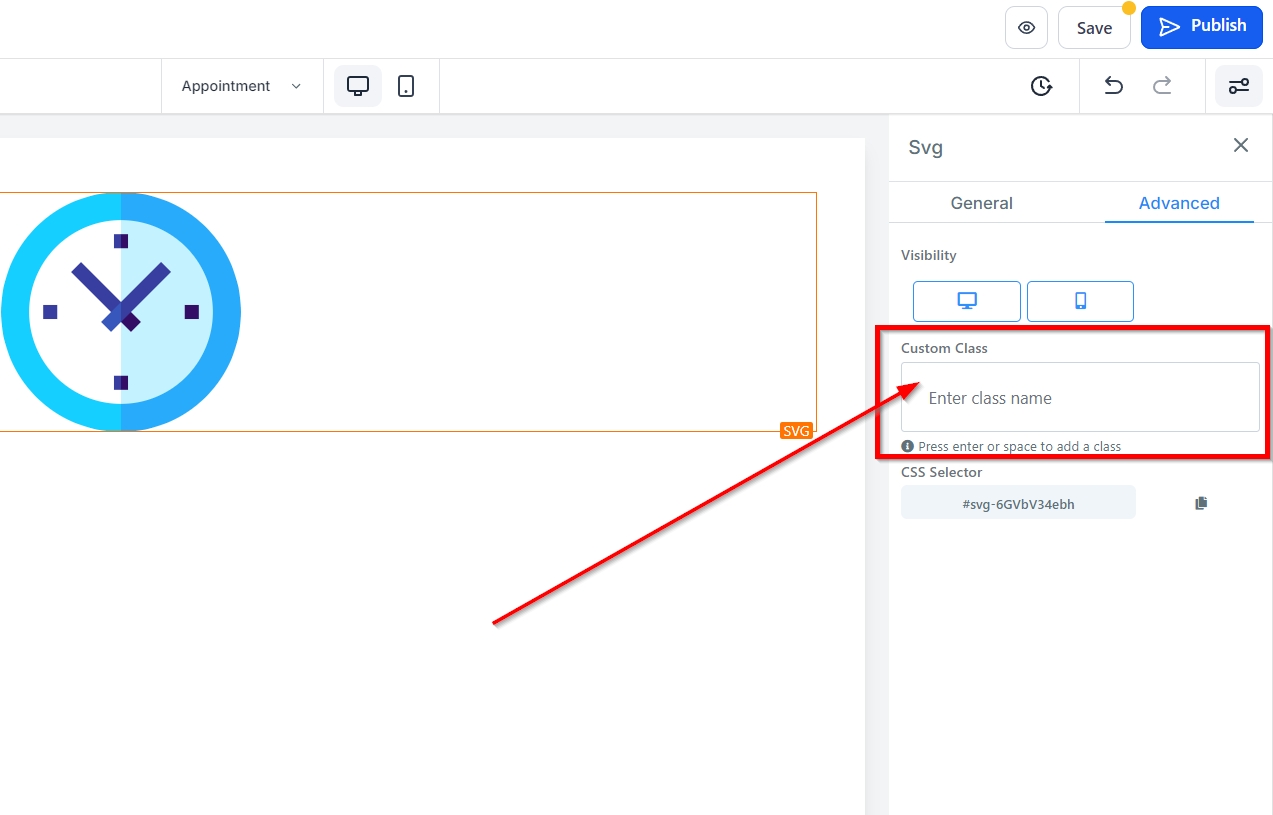The image size is (1273, 815).
Task: Publish the page
Action: pyautogui.click(x=1202, y=27)
